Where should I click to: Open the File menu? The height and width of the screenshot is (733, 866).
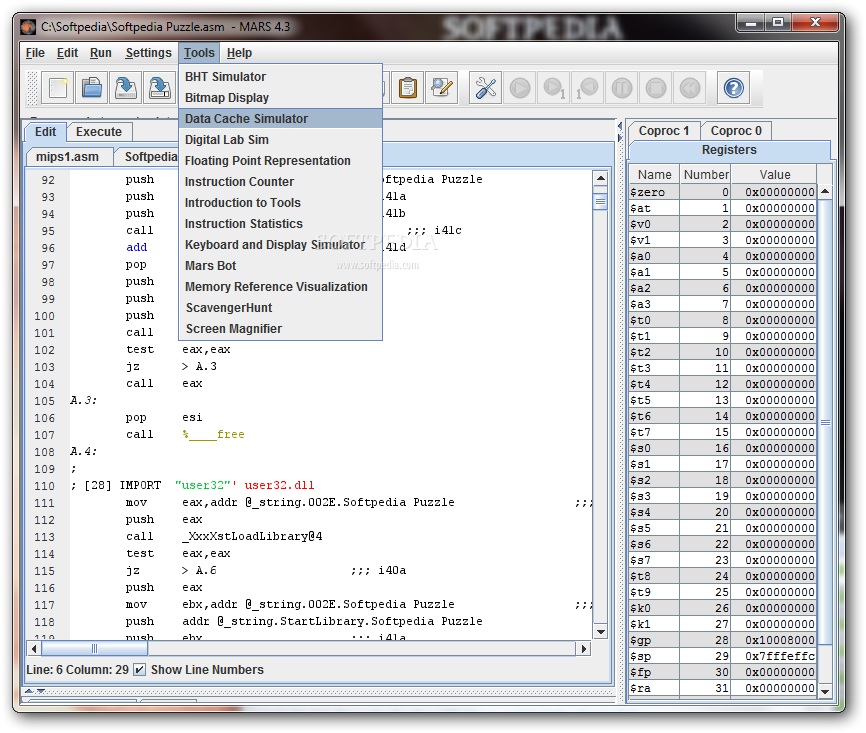(x=35, y=53)
